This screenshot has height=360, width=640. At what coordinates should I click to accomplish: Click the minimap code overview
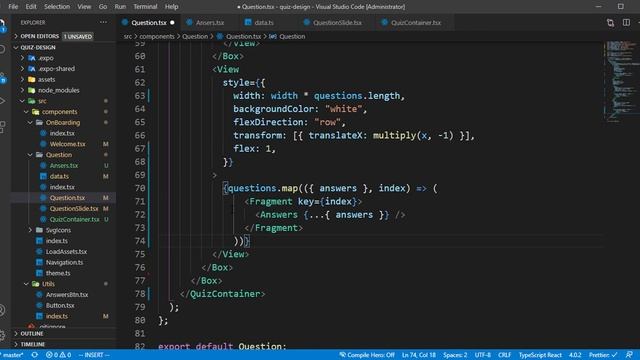tap(621, 82)
